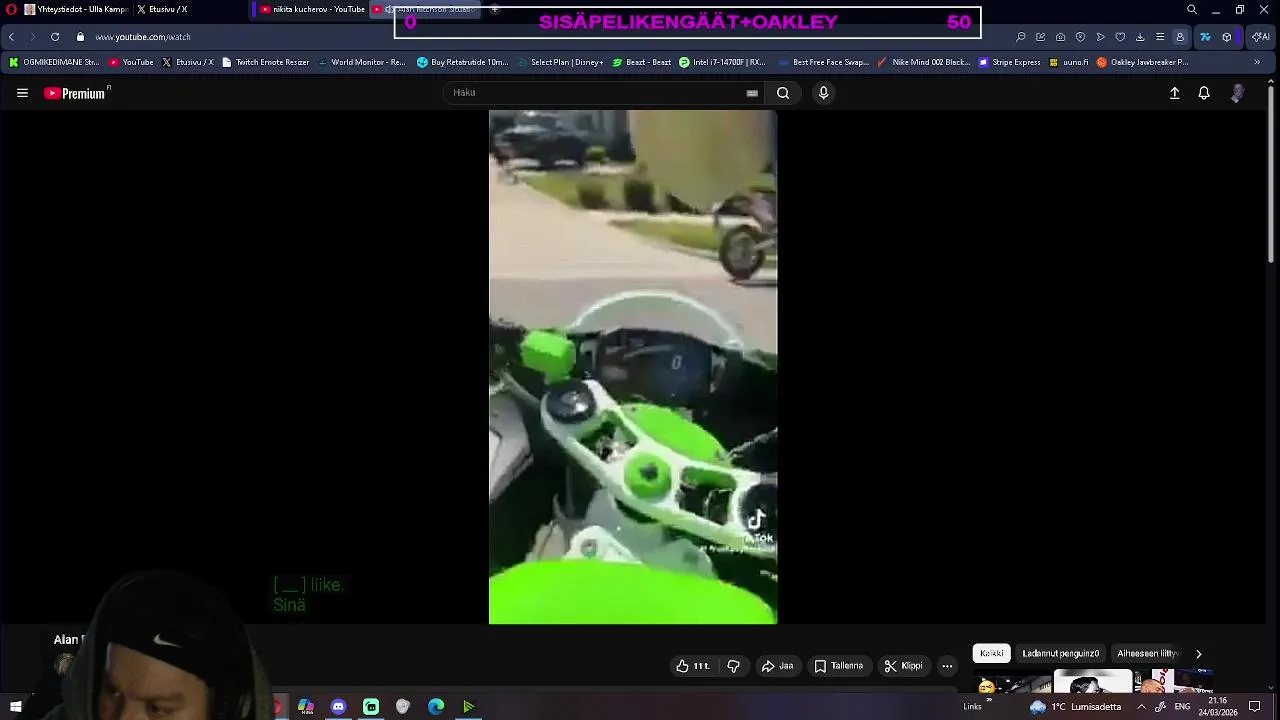This screenshot has height=720, width=1280.
Task: Open the Windows notification center icon
Action: coord(1255,707)
